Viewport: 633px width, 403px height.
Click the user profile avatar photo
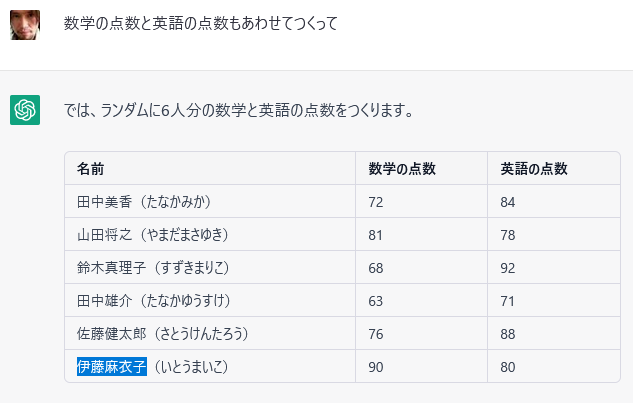25,25
